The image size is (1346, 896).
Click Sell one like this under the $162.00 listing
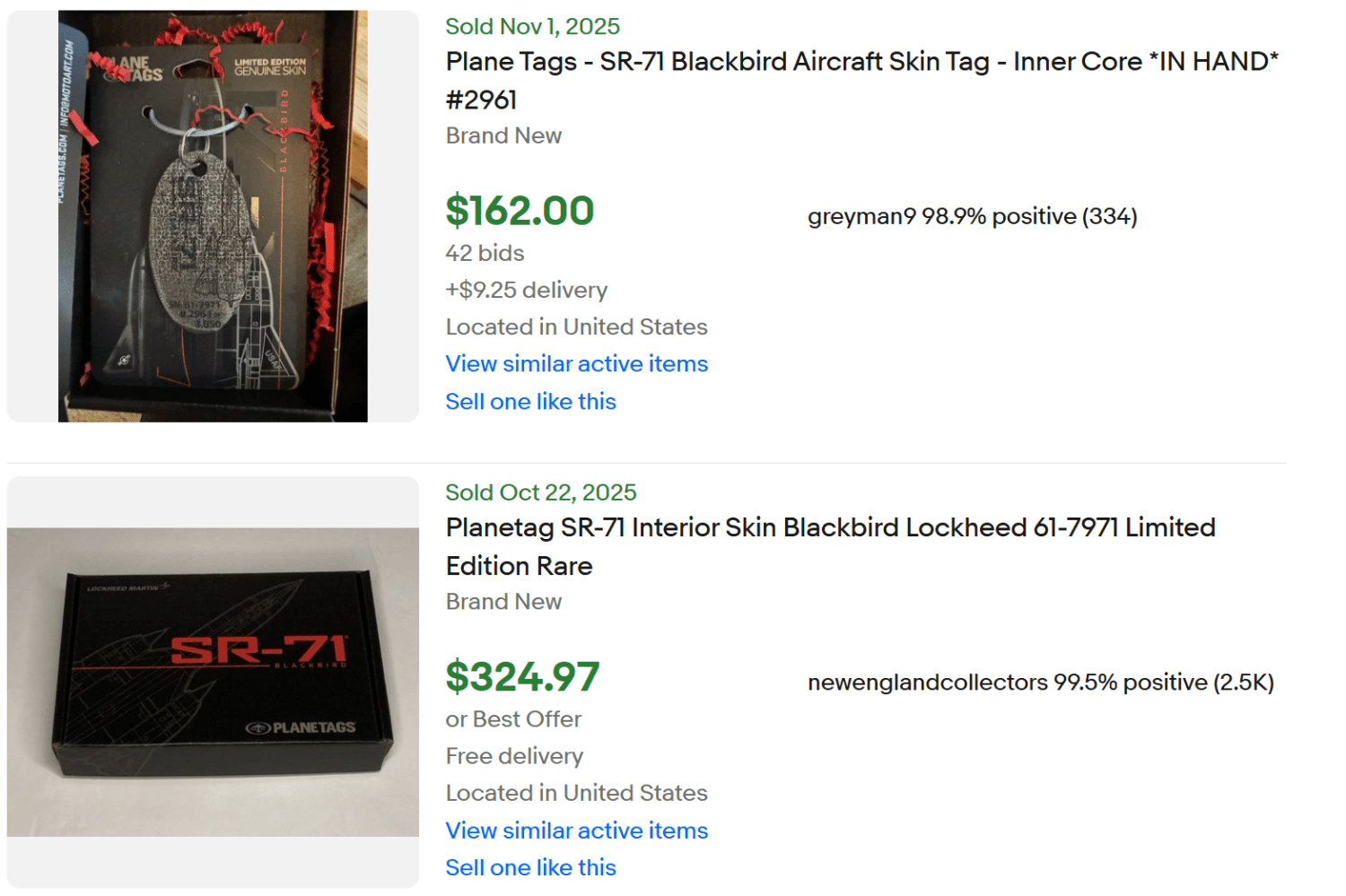pyautogui.click(x=530, y=401)
